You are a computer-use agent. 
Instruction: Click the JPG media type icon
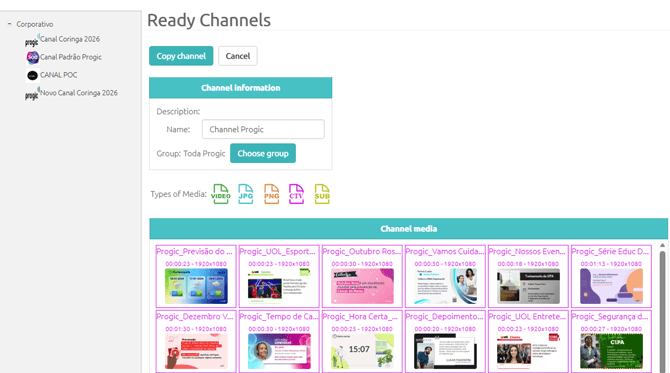(x=246, y=194)
